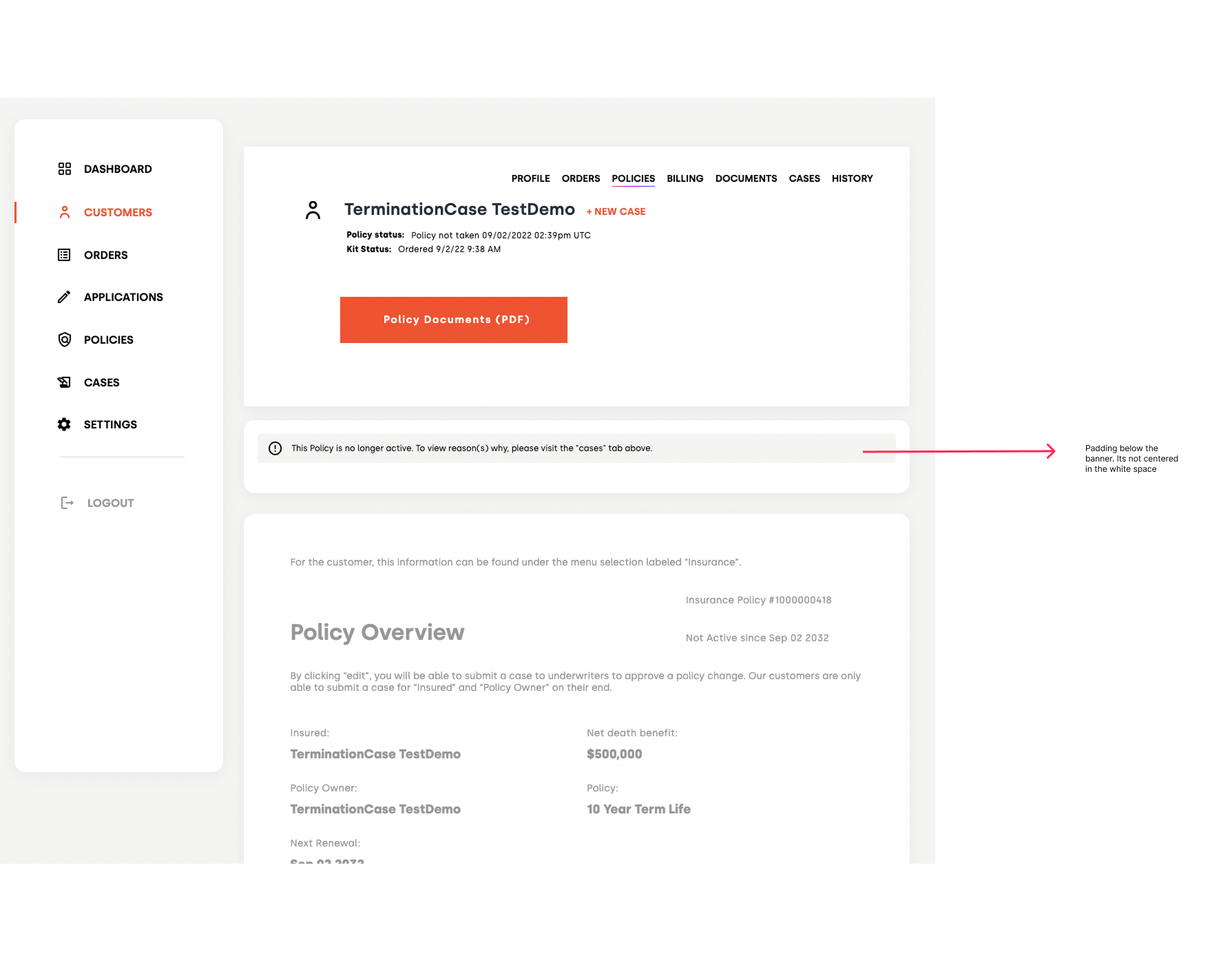Click the 10 Year Term Life policy value
This screenshot has height=967, width=1232.
pyautogui.click(x=638, y=809)
